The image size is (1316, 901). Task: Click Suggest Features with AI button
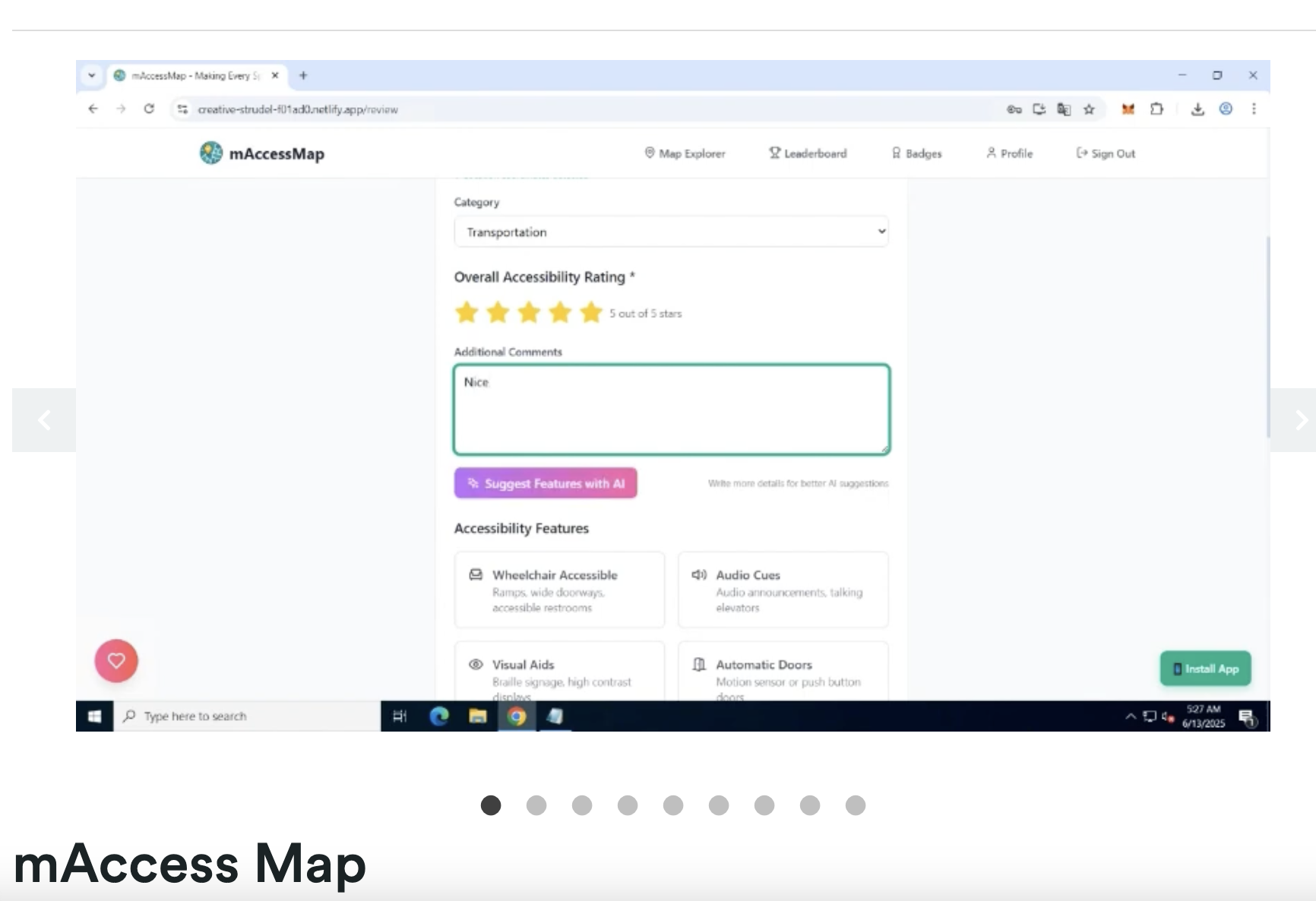(546, 483)
